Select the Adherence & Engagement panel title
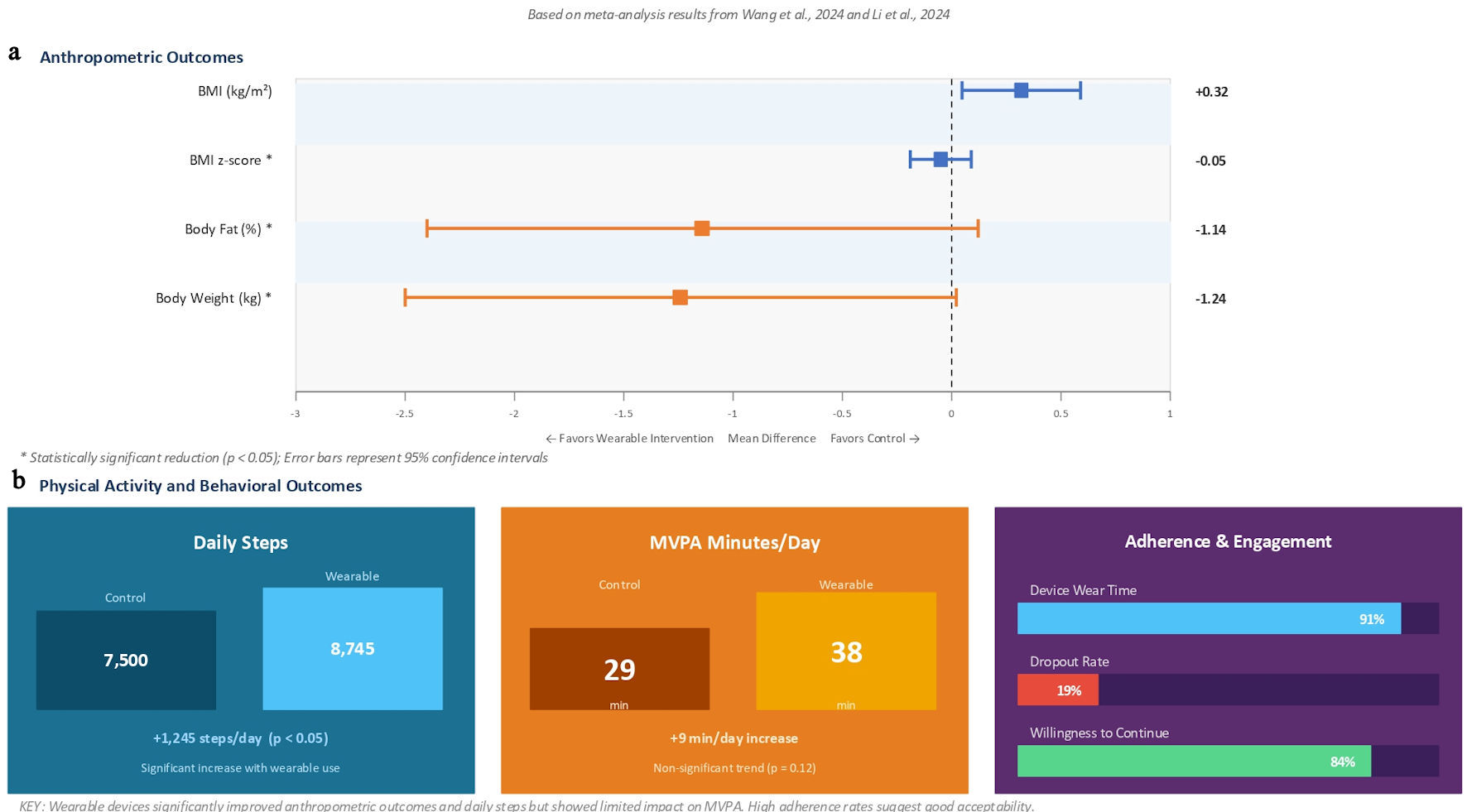The image size is (1467, 812). [x=1228, y=541]
